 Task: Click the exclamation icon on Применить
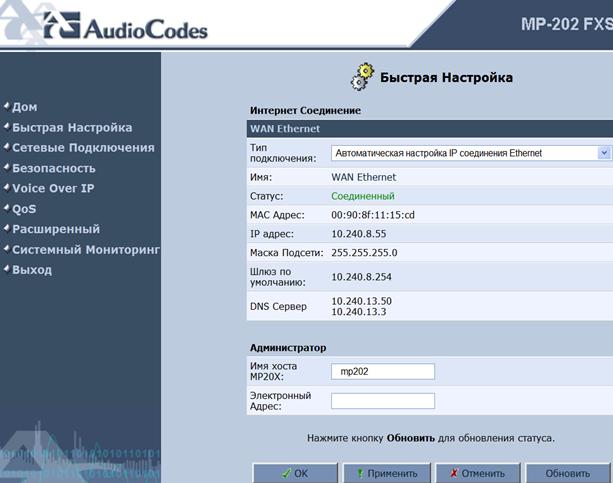[x=360, y=473]
